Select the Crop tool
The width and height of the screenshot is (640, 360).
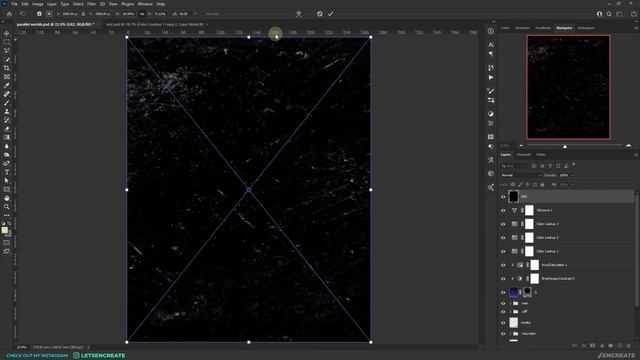click(x=7, y=68)
